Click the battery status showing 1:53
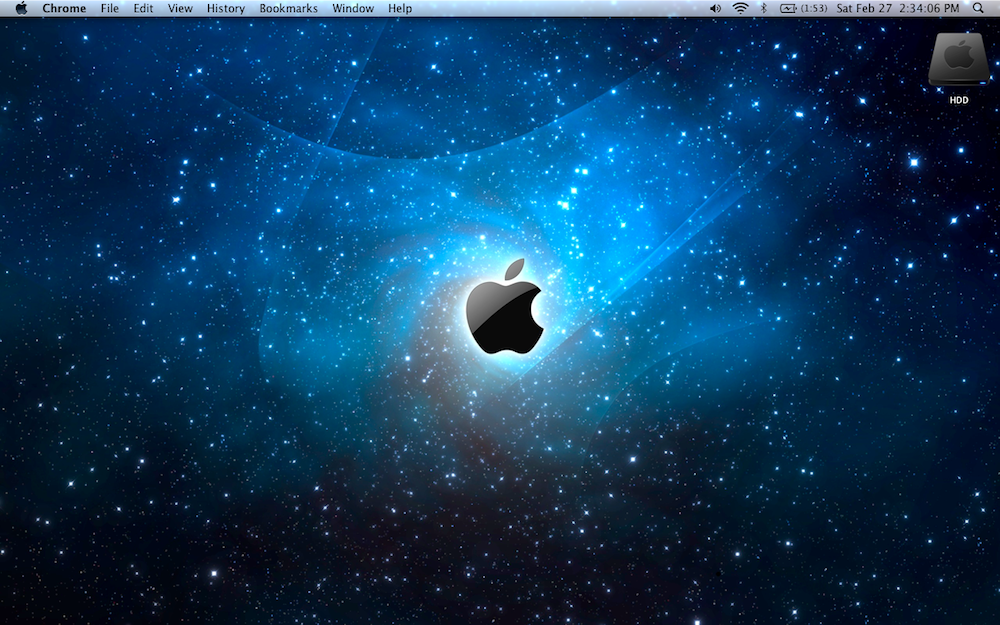This screenshot has width=1000, height=625. coord(803,8)
